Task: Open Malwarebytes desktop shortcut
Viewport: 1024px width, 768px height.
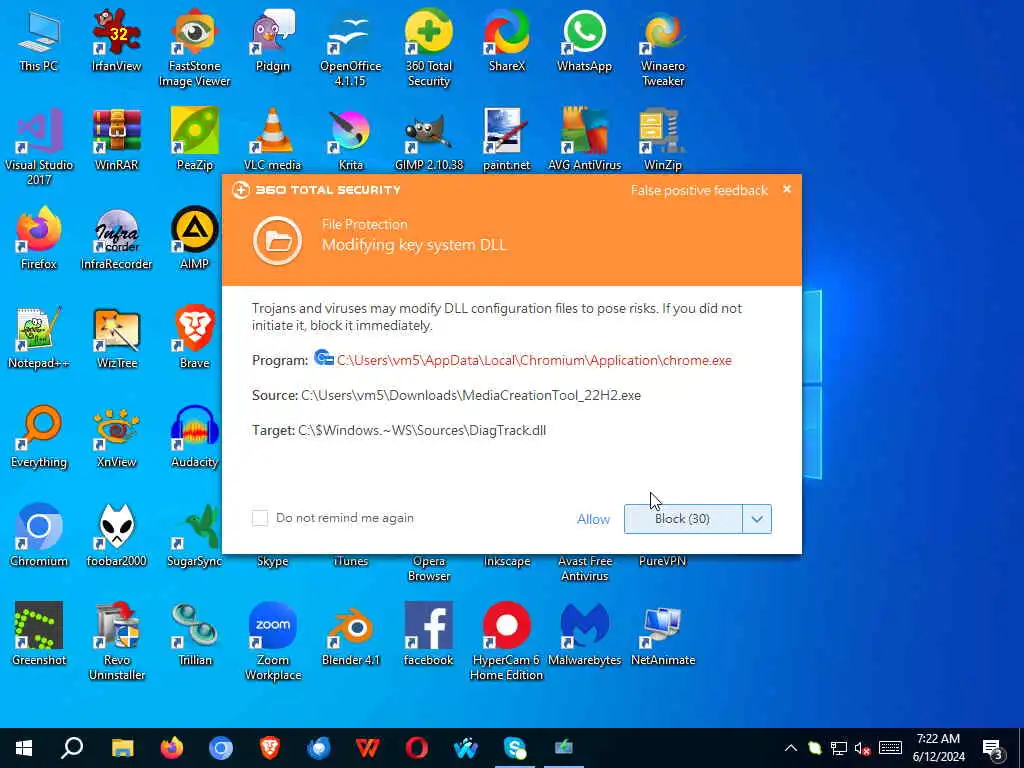Action: [584, 635]
